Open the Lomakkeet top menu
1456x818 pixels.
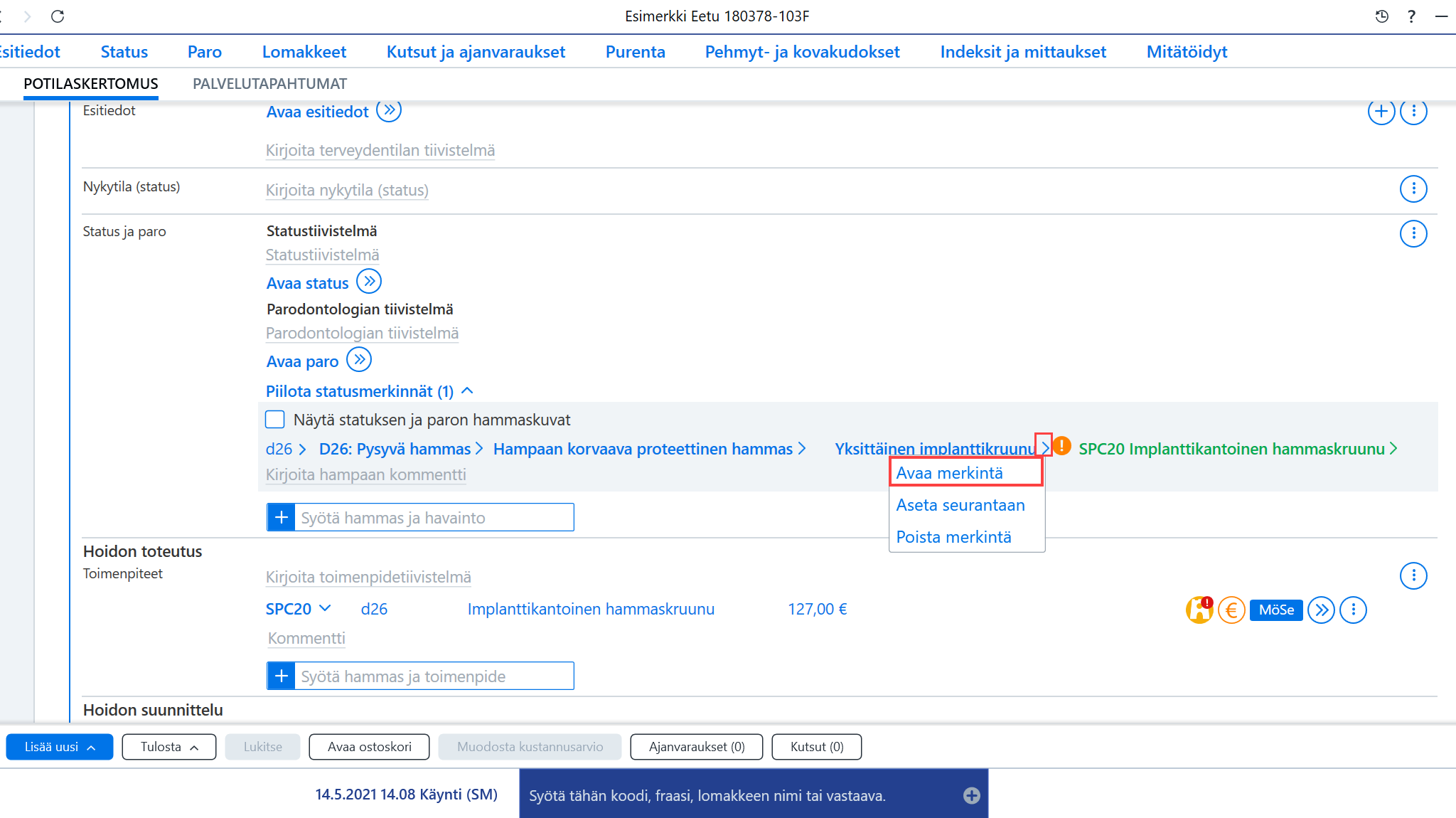[304, 52]
